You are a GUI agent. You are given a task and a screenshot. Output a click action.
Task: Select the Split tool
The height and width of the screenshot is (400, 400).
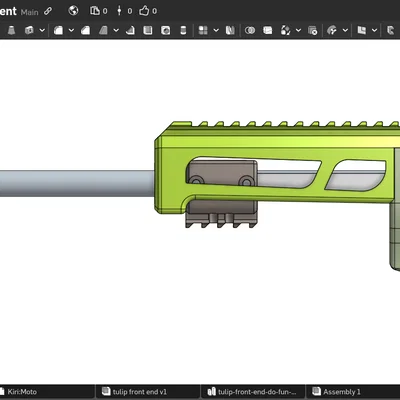(x=267, y=30)
